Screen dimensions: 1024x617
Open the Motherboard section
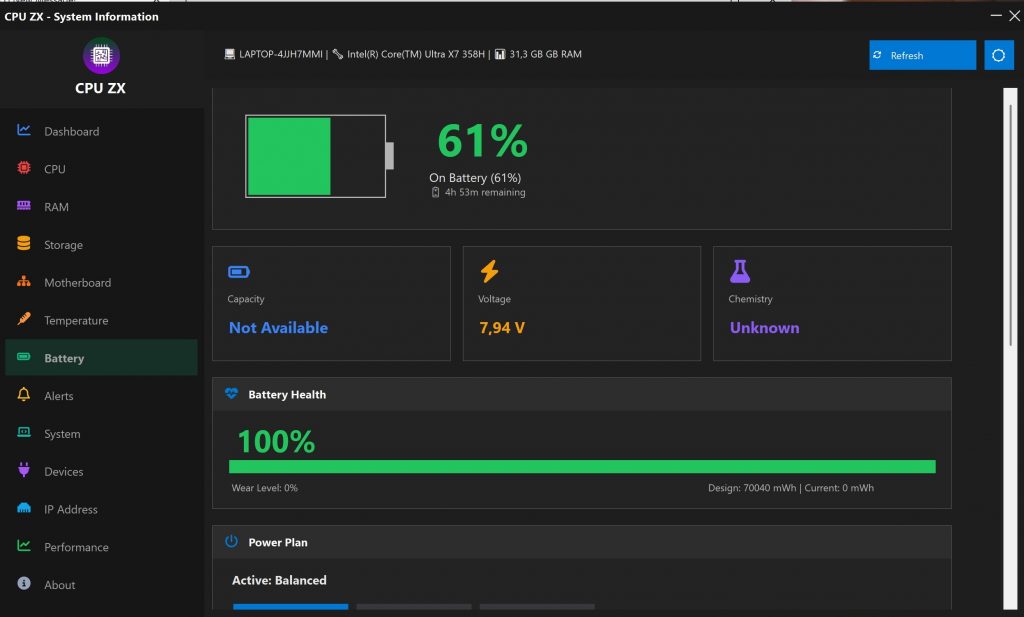tap(77, 283)
